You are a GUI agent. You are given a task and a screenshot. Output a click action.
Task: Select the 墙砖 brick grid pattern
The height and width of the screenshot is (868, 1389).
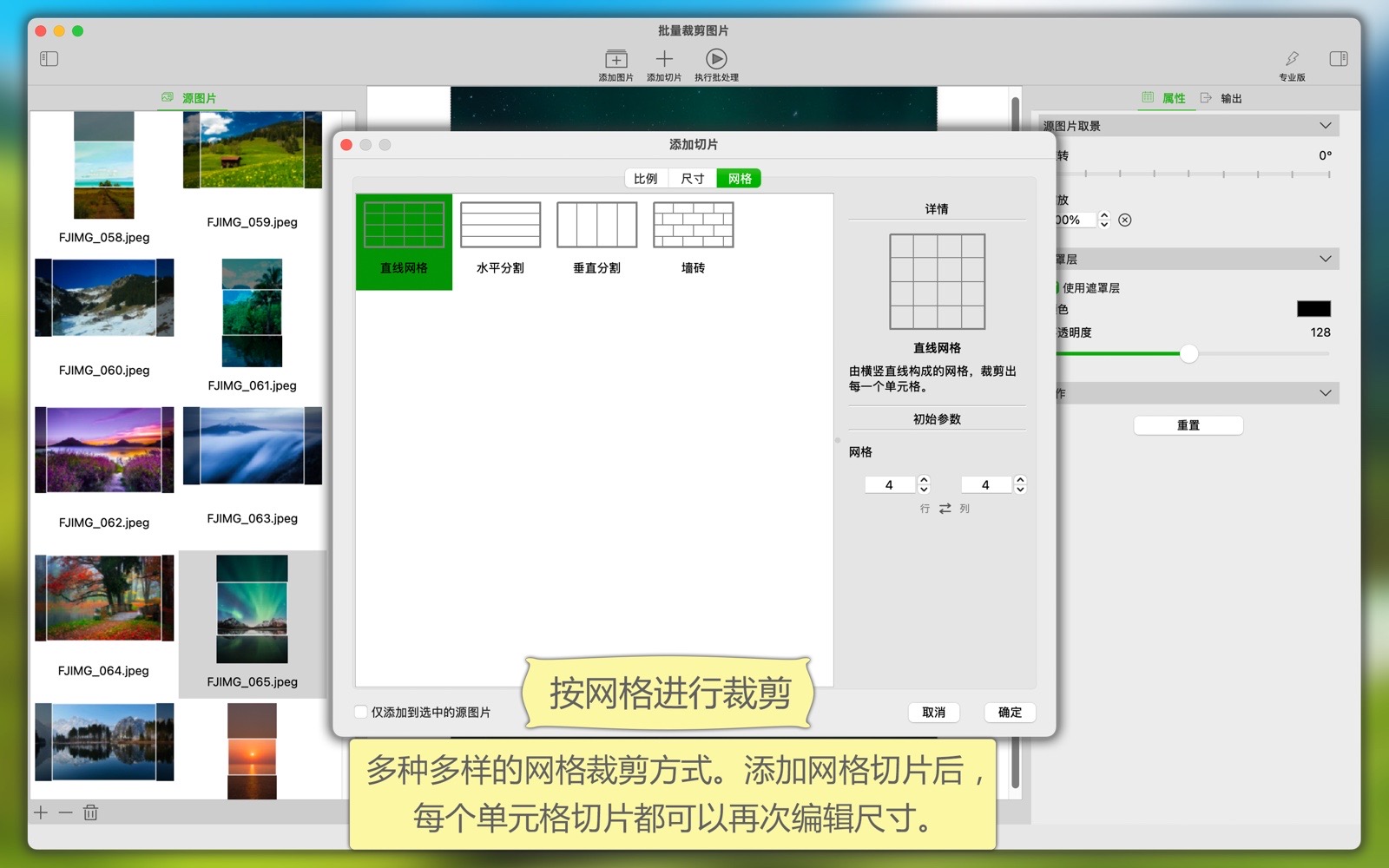pyautogui.click(x=693, y=226)
